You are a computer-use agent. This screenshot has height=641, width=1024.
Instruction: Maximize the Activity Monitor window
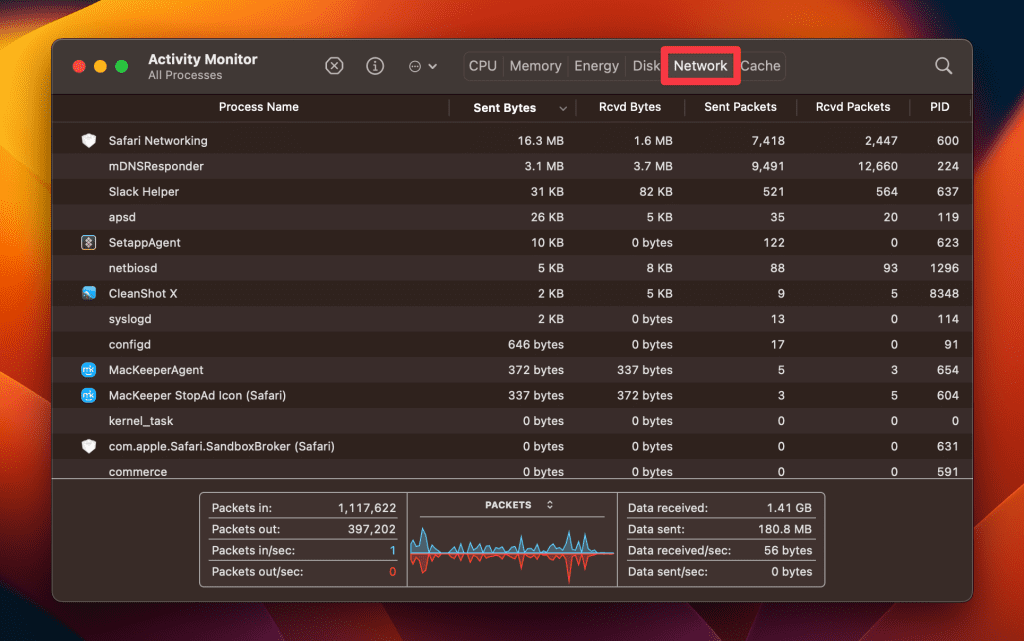coord(121,66)
